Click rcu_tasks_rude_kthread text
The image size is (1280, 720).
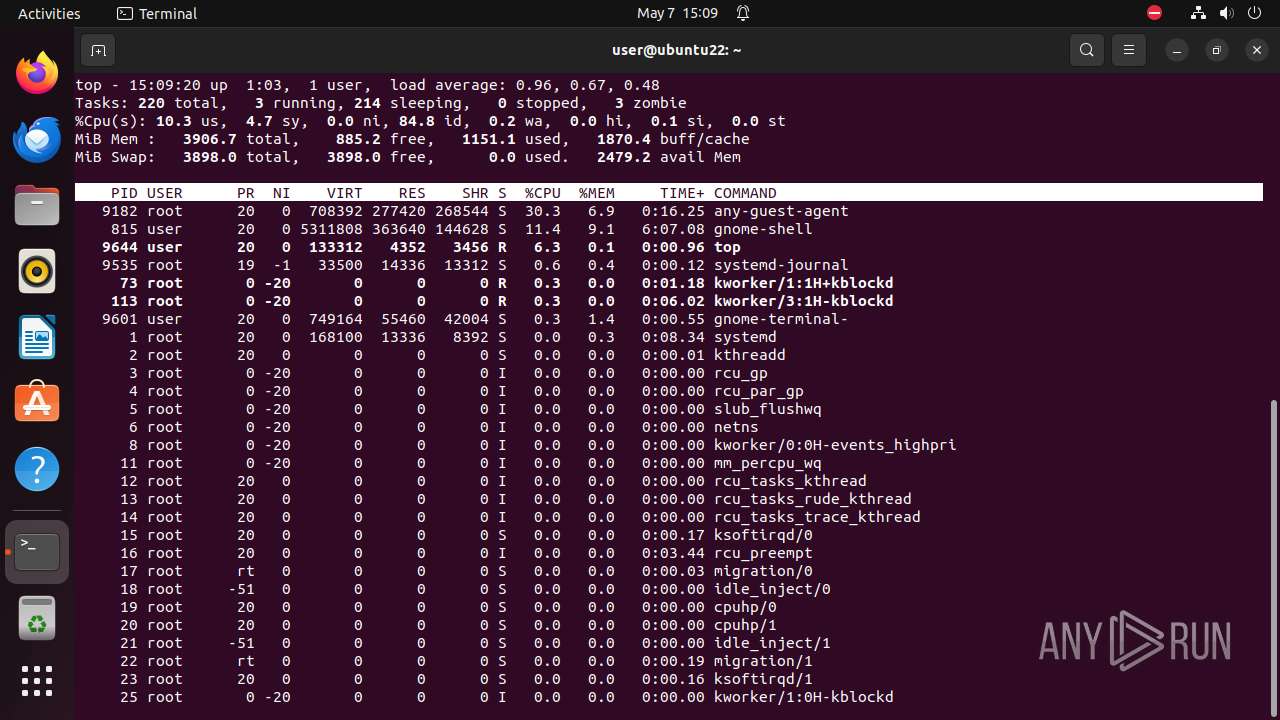click(x=813, y=499)
